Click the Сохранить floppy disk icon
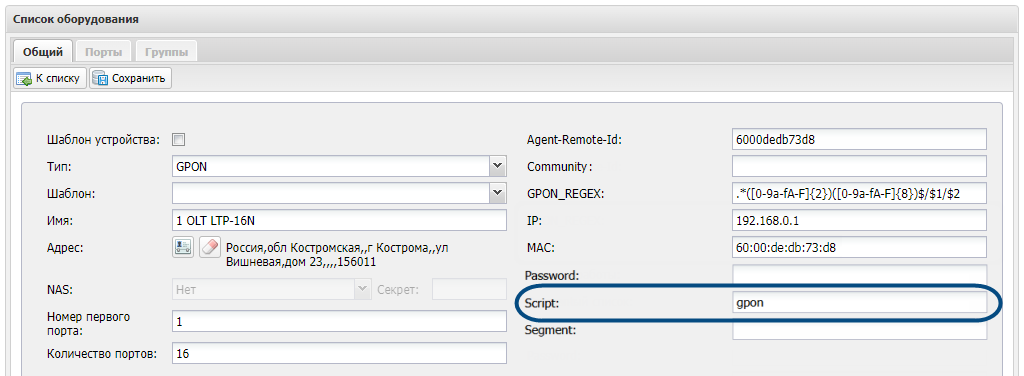The width and height of the screenshot is (1024, 376). (100, 79)
